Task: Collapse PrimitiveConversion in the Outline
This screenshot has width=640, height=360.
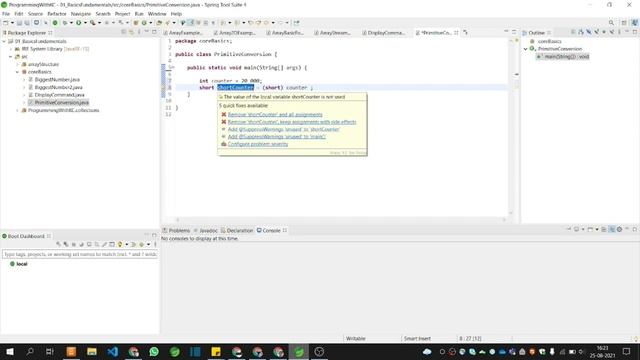Action: tap(526, 49)
